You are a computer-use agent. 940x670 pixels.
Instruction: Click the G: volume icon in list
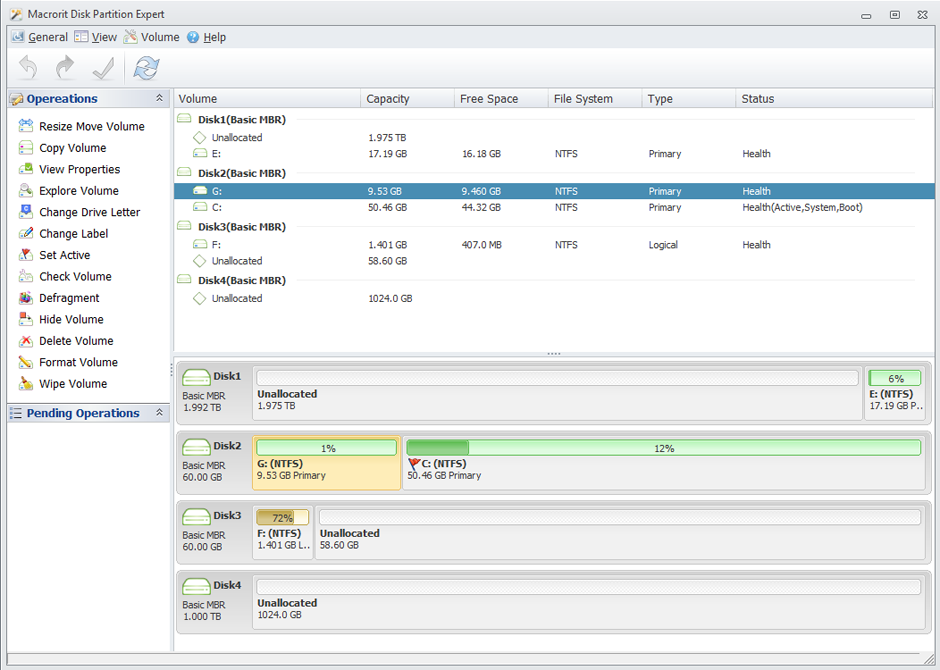200,191
